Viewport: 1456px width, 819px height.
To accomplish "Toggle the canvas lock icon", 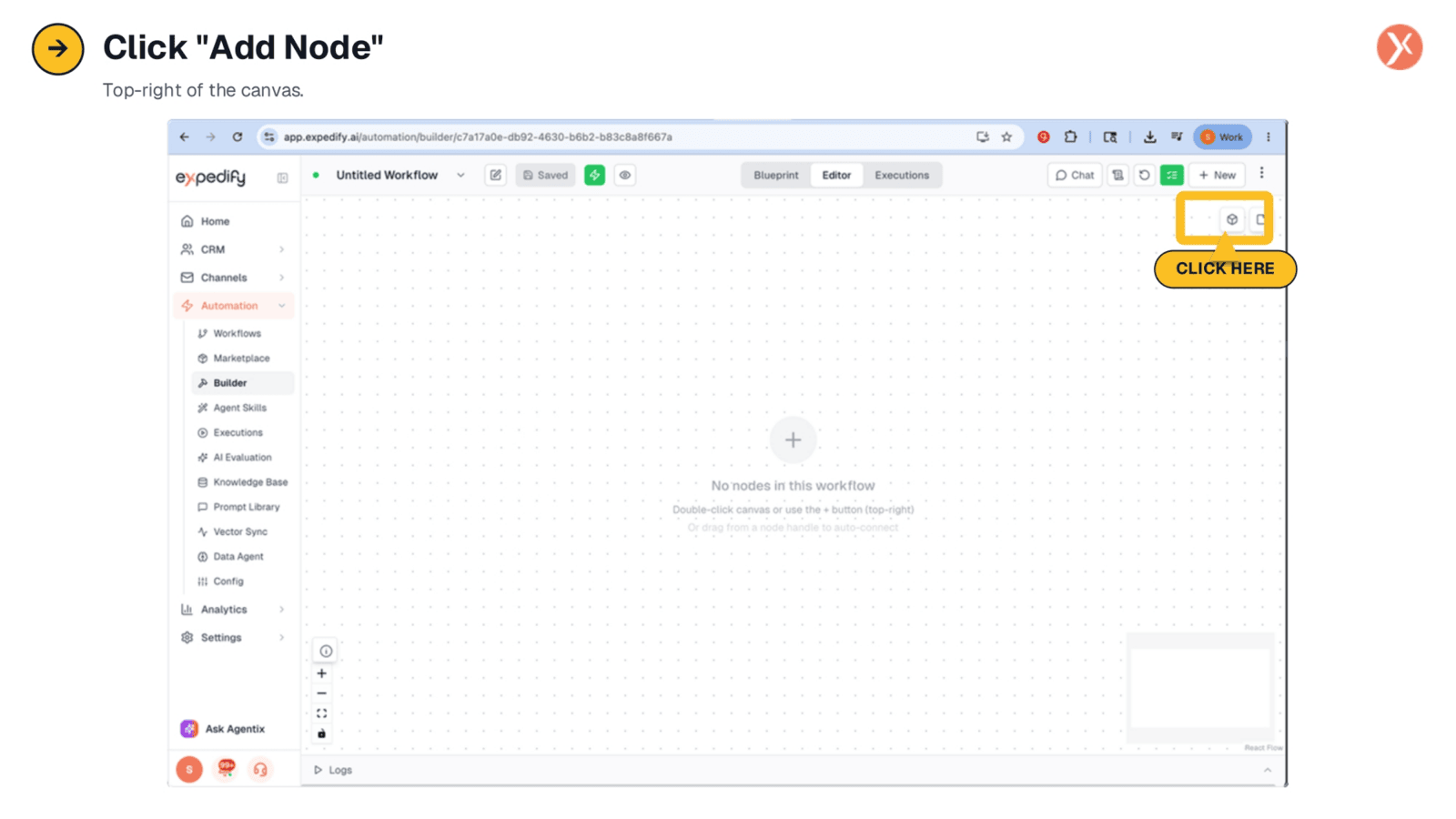I will [x=322, y=733].
